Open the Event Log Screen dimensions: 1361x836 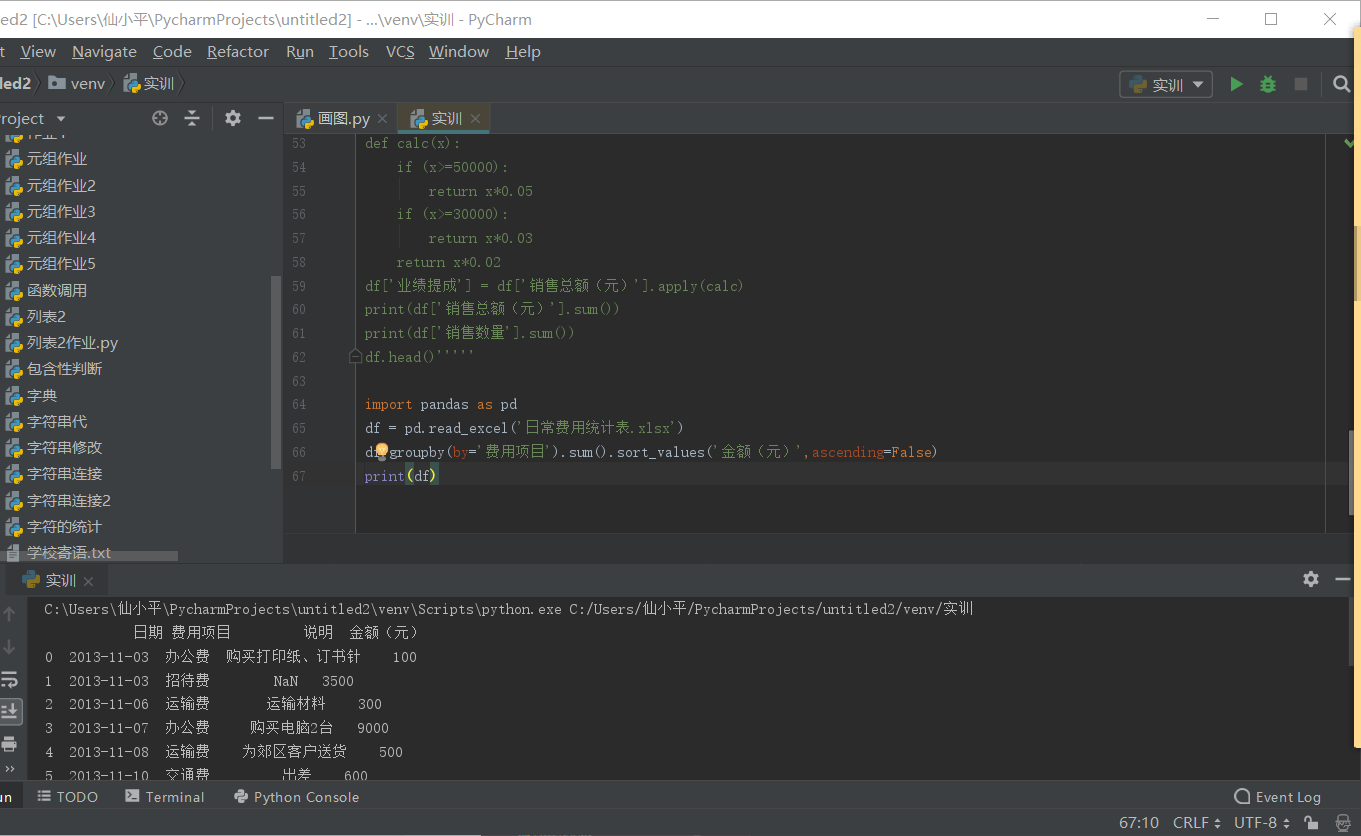1278,797
